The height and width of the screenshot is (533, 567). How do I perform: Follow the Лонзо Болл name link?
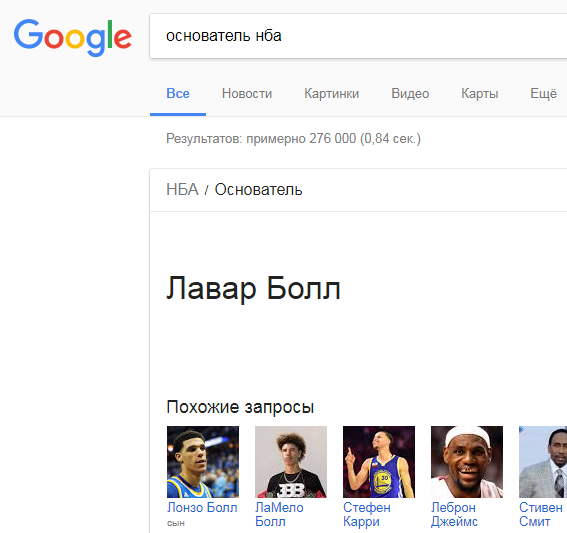click(202, 508)
